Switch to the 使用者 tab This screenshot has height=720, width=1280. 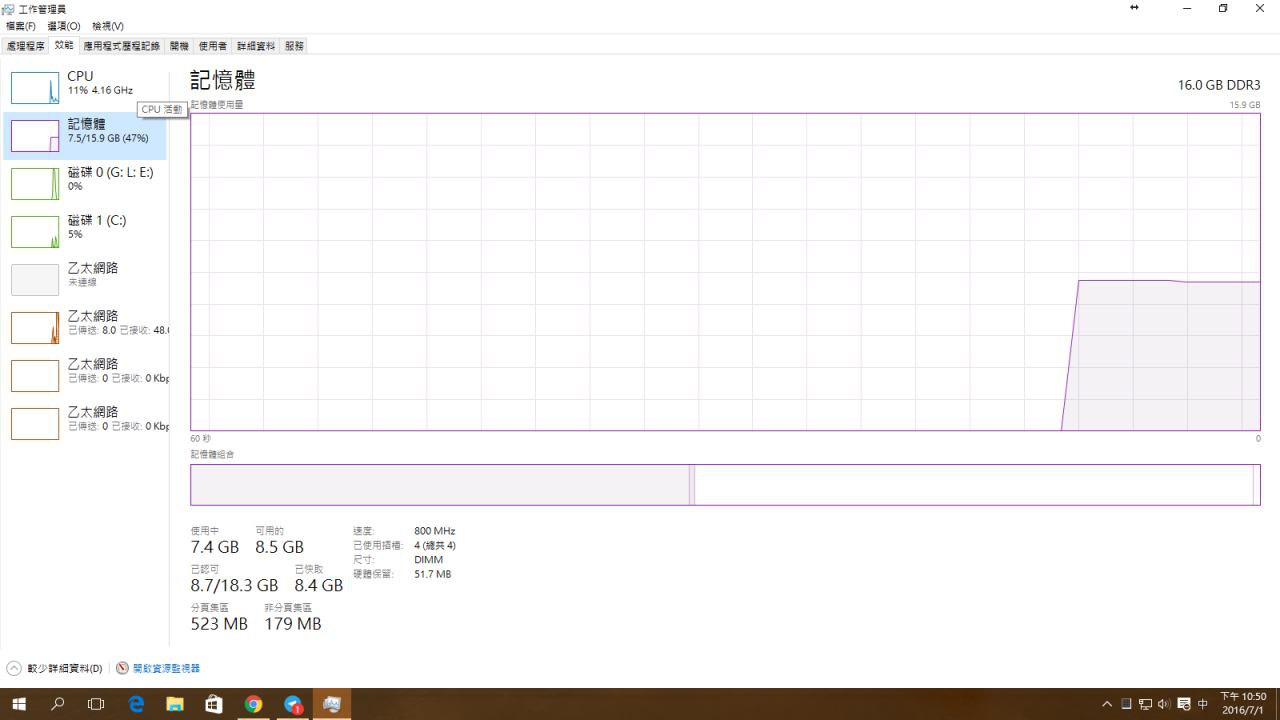coord(212,46)
